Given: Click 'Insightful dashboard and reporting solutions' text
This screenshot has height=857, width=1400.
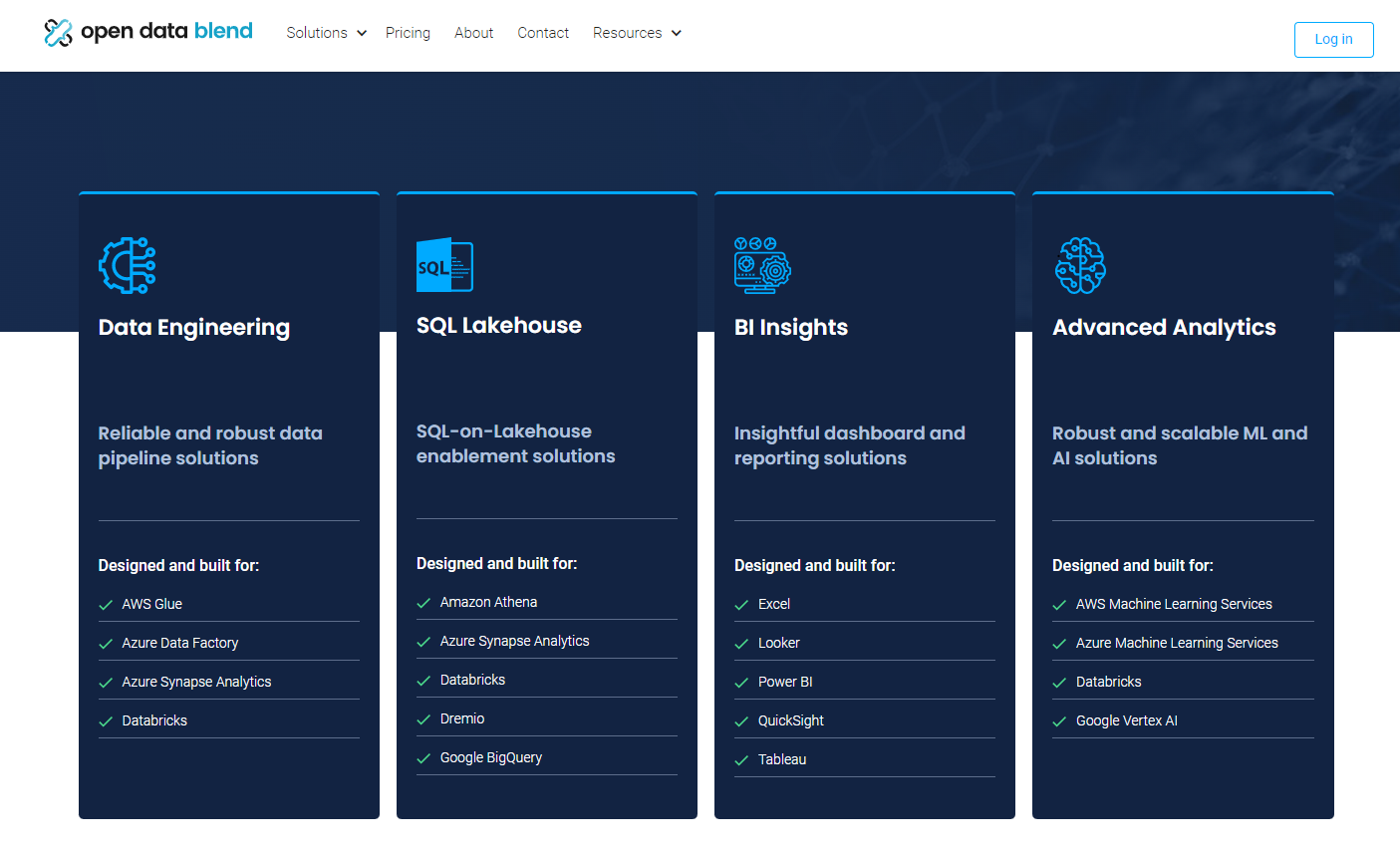Looking at the screenshot, I should (x=850, y=445).
